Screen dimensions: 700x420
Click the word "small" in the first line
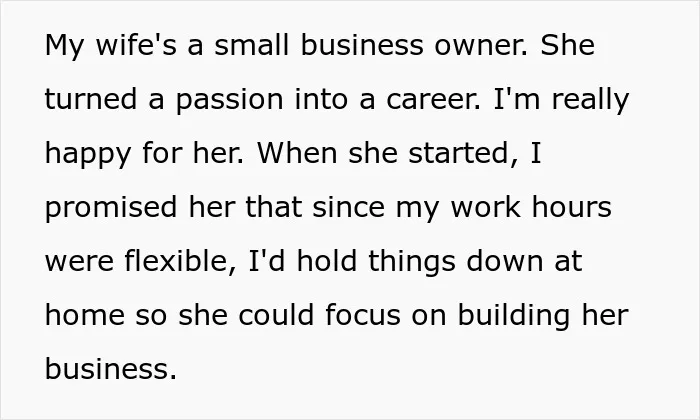[252, 45]
